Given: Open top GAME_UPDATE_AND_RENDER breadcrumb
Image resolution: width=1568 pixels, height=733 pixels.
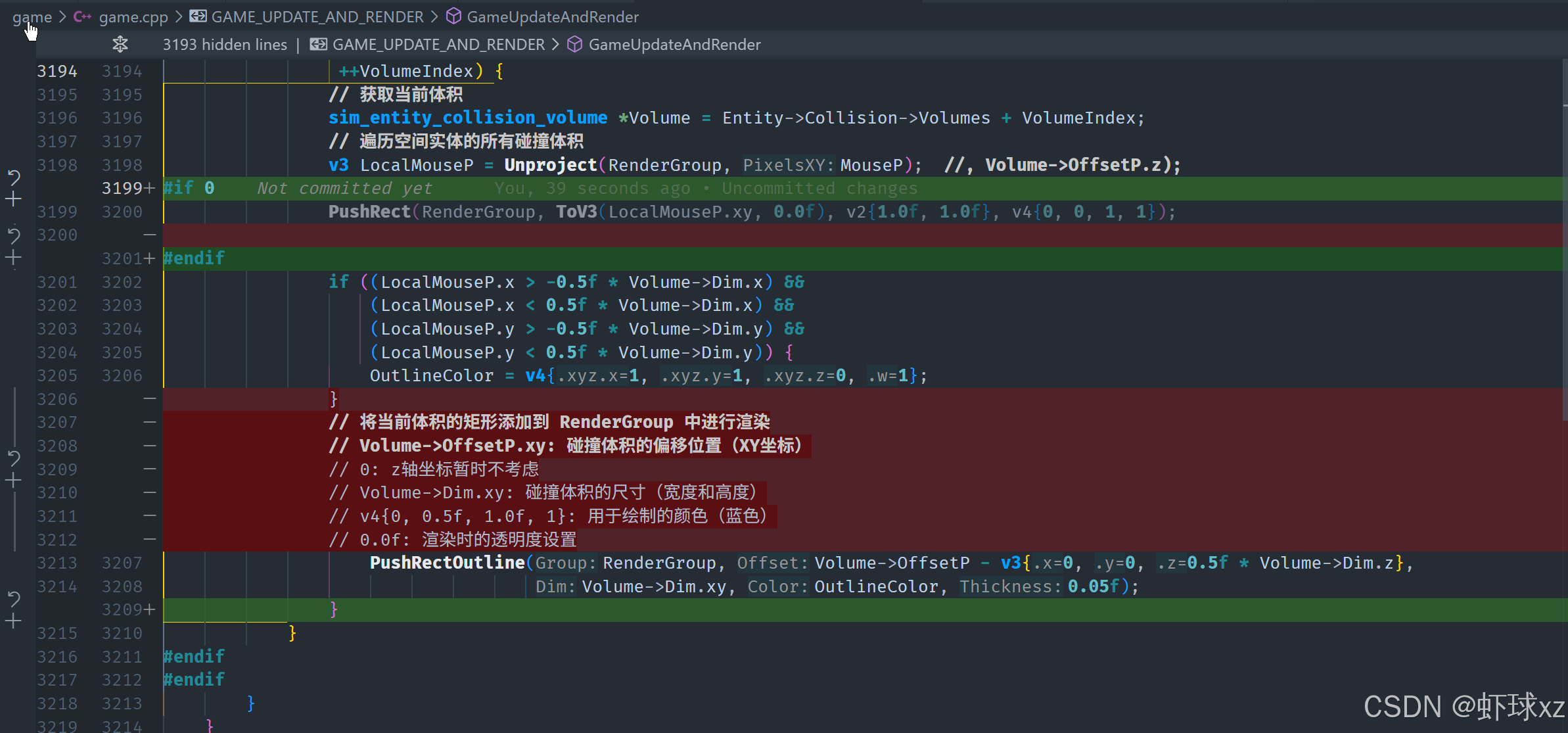Looking at the screenshot, I should pyautogui.click(x=317, y=16).
